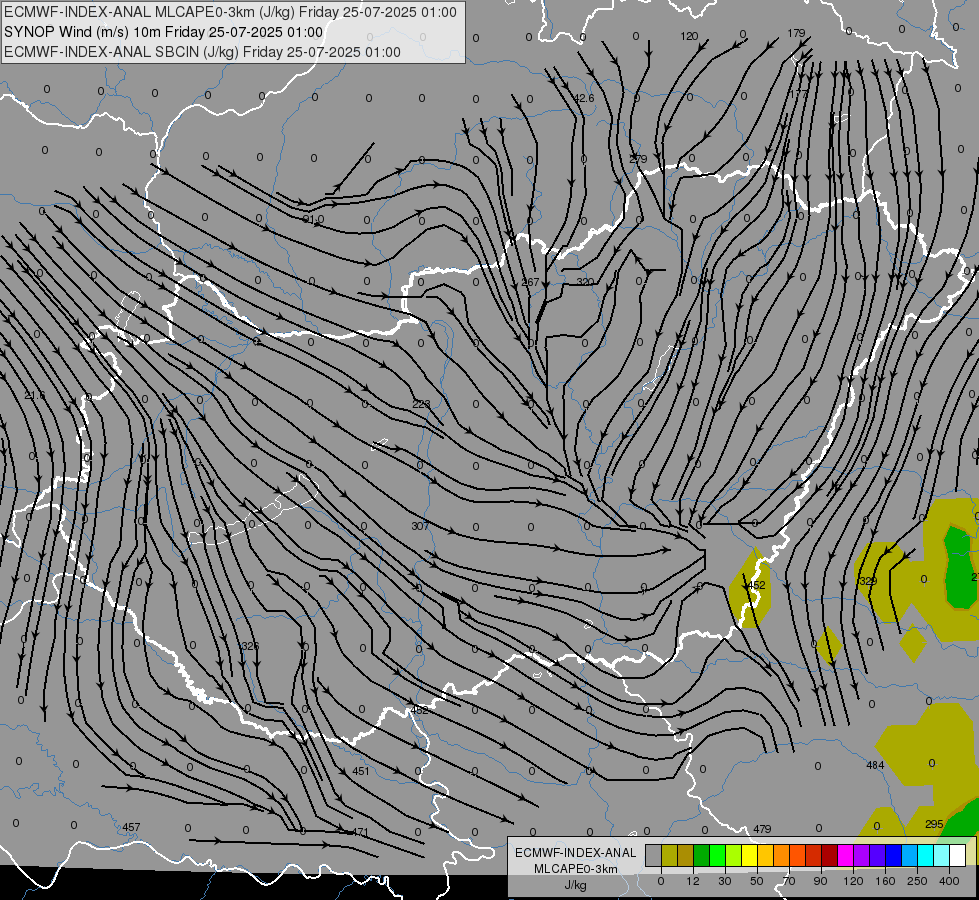Click the gray swatch in the legend
979x900 pixels.
point(654,856)
